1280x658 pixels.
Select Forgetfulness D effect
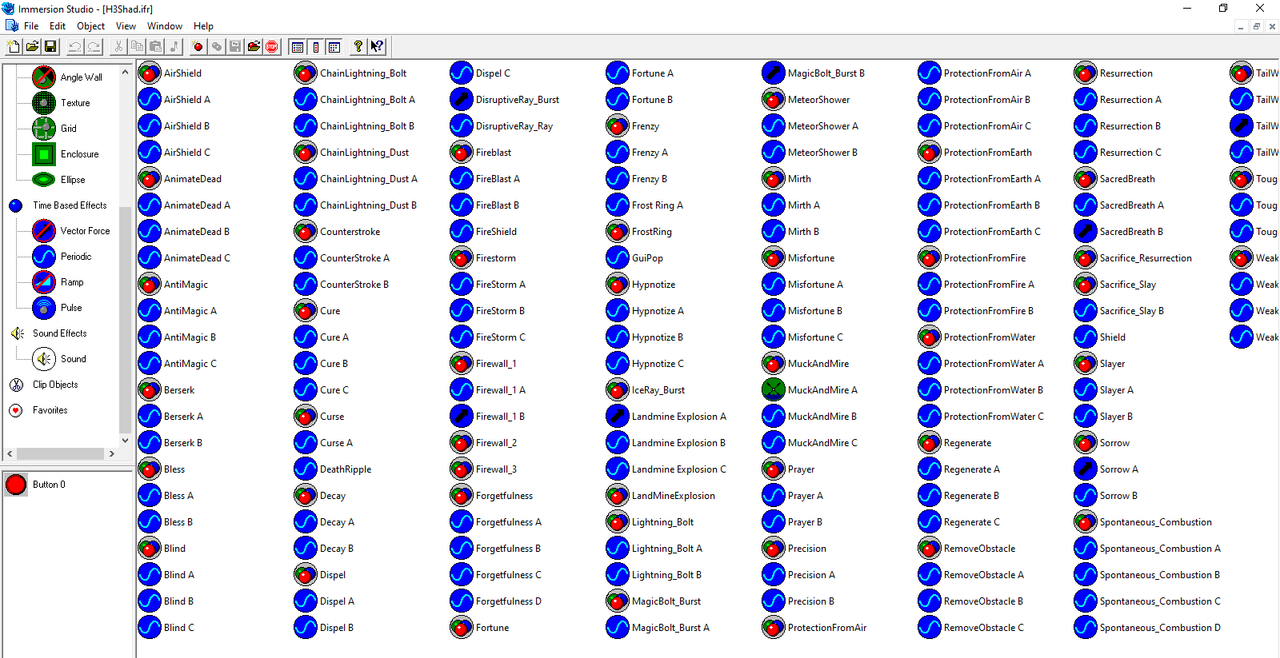tap(496, 601)
